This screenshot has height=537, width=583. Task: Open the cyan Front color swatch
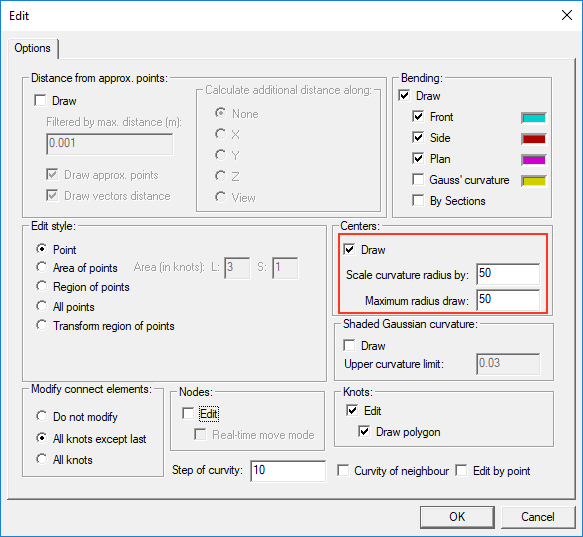pos(534,118)
